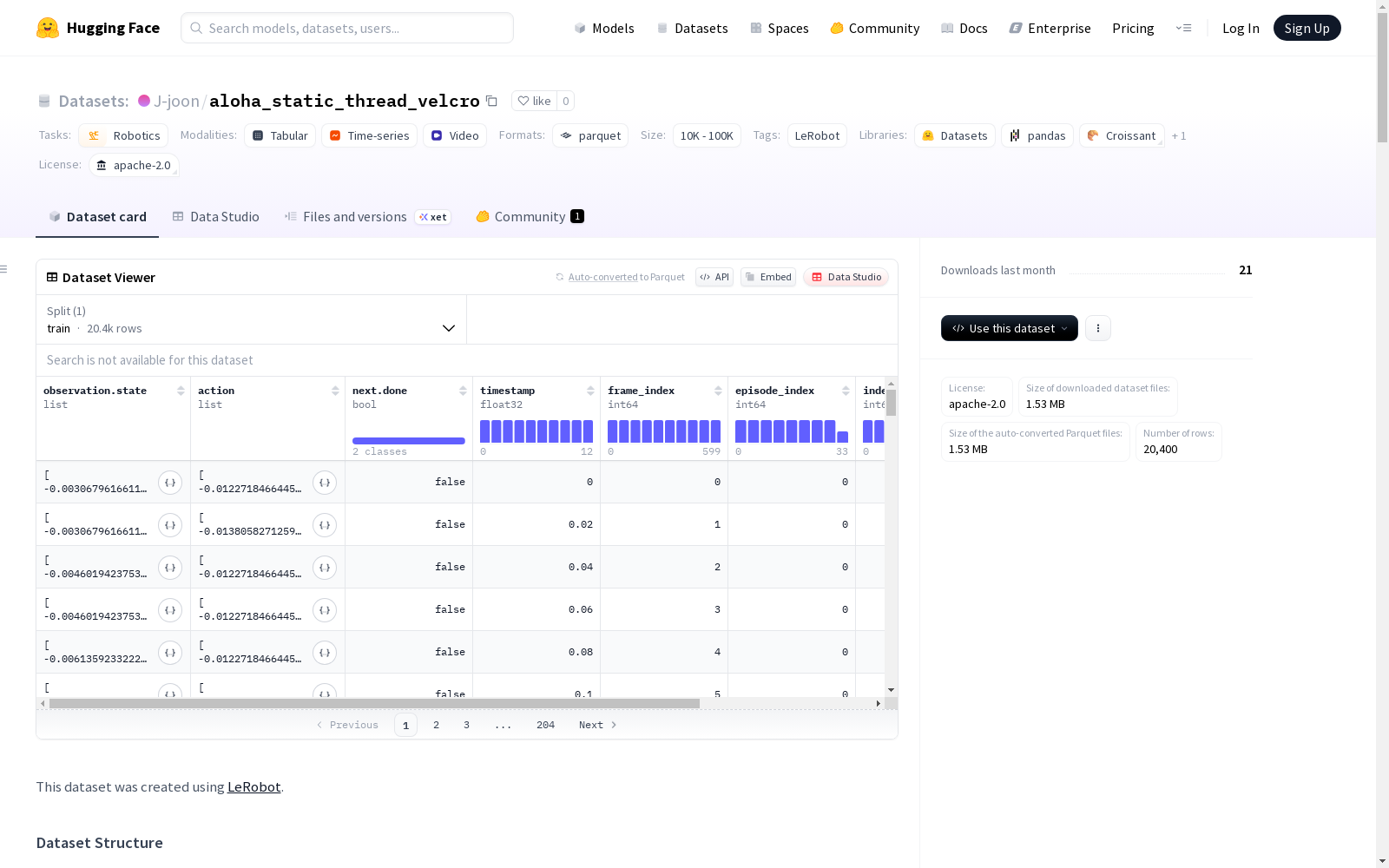Open Spaces in the top navigation
The height and width of the screenshot is (868, 1389).
(780, 28)
